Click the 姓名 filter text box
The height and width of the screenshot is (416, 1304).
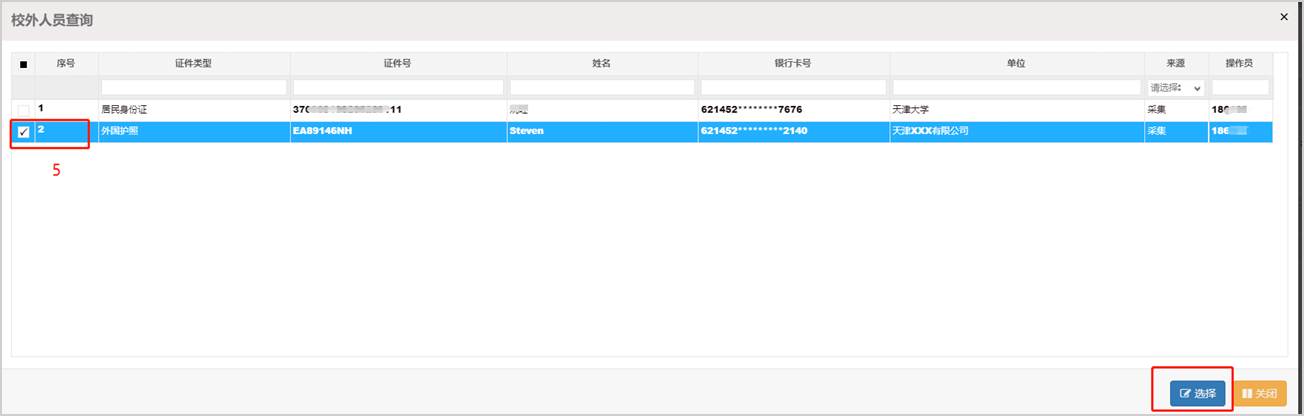pyautogui.click(x=602, y=88)
